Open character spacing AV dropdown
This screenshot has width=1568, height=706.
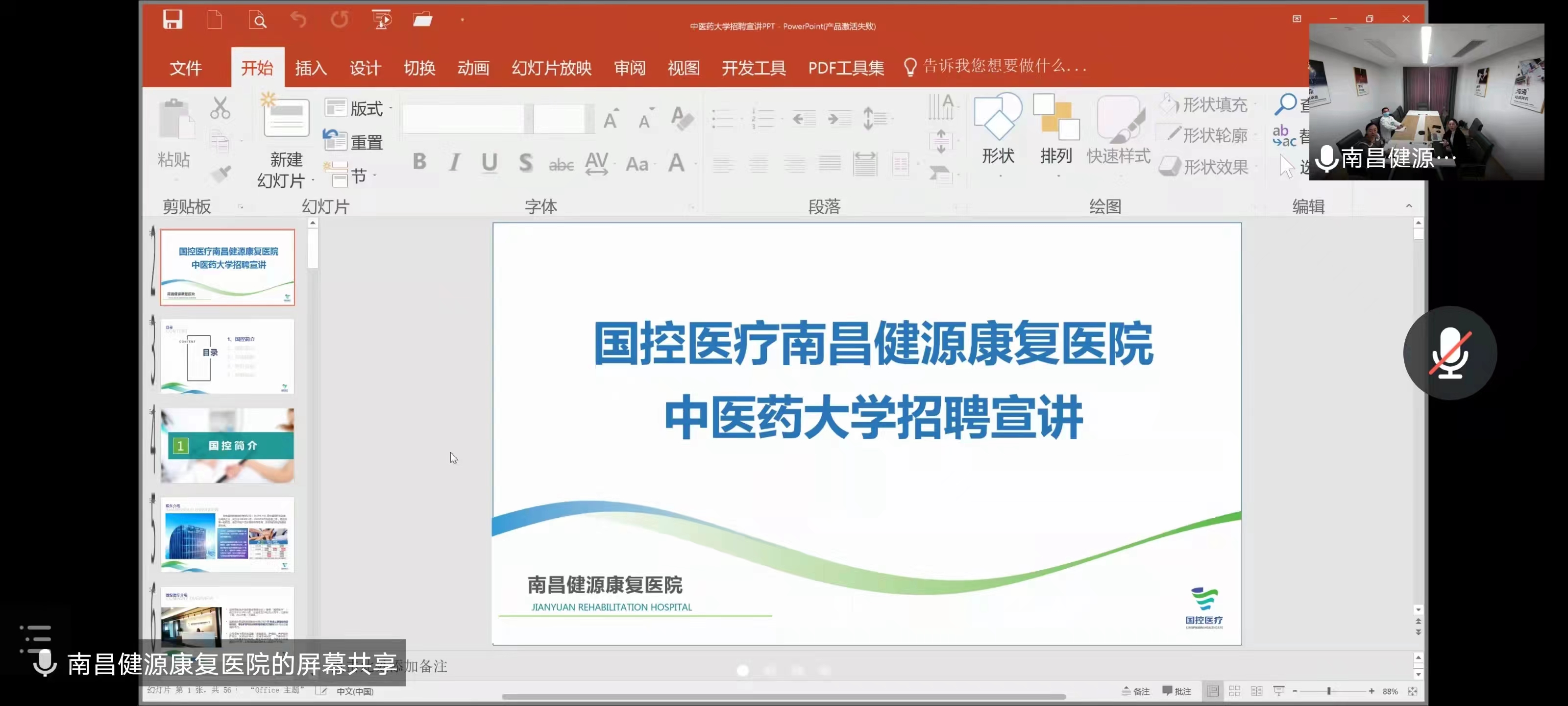[600, 163]
